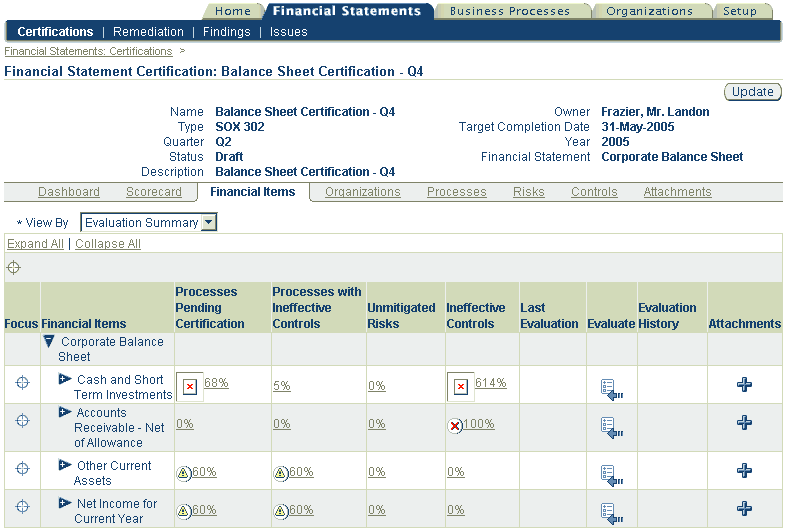Collapse the Corporate Balance Sheet node
Screen dimensions: 788x530
pyautogui.click(x=49, y=342)
